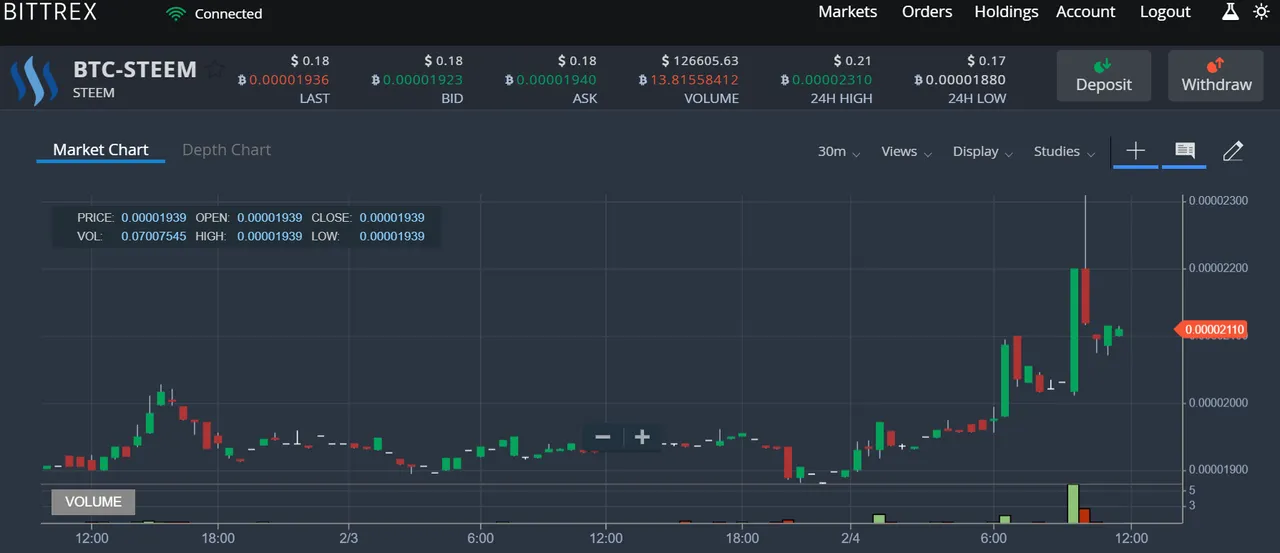Click the green Connected wifi icon
Viewport: 1280px width, 553px height.
coord(177,14)
